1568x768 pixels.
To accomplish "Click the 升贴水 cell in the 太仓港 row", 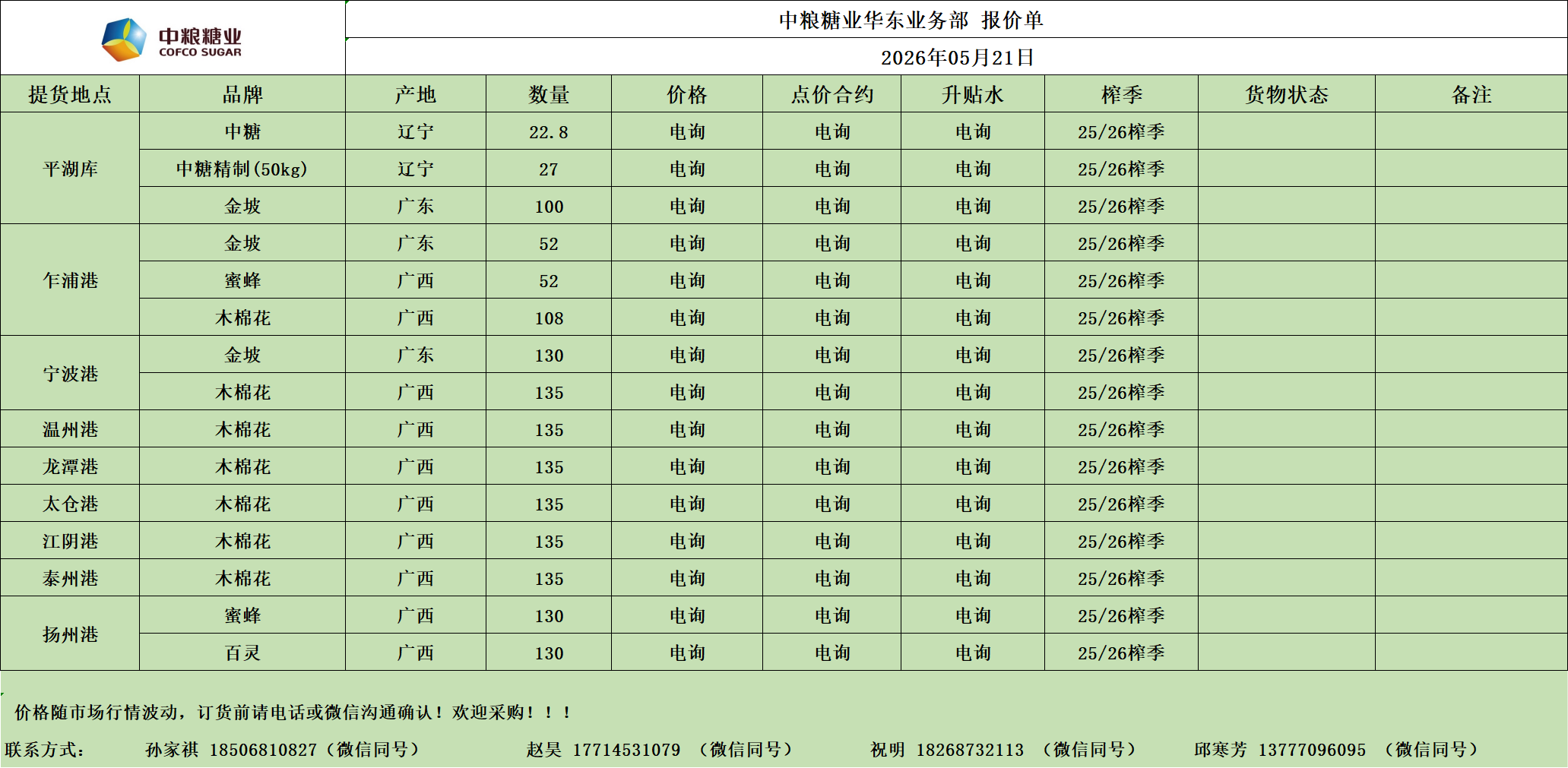I will click(973, 504).
